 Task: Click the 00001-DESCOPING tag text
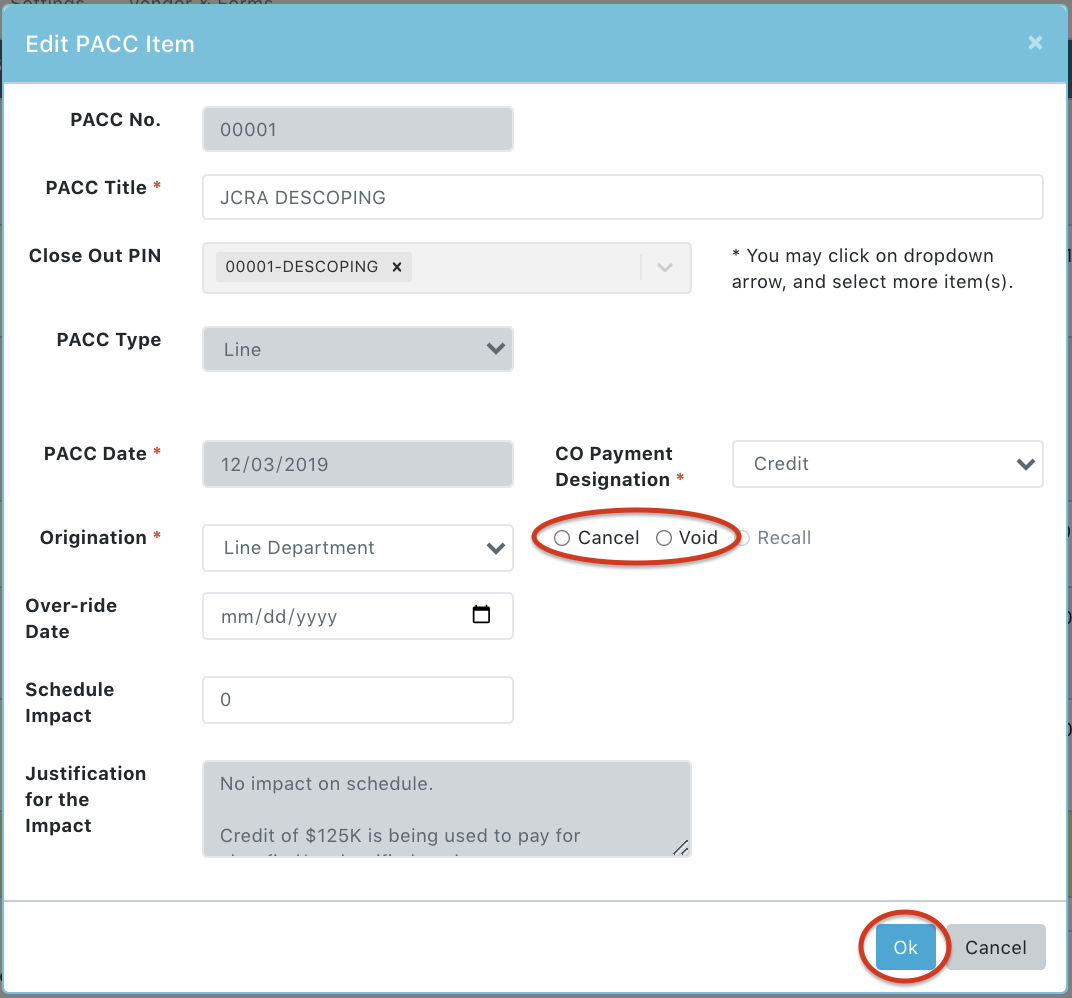point(302,267)
